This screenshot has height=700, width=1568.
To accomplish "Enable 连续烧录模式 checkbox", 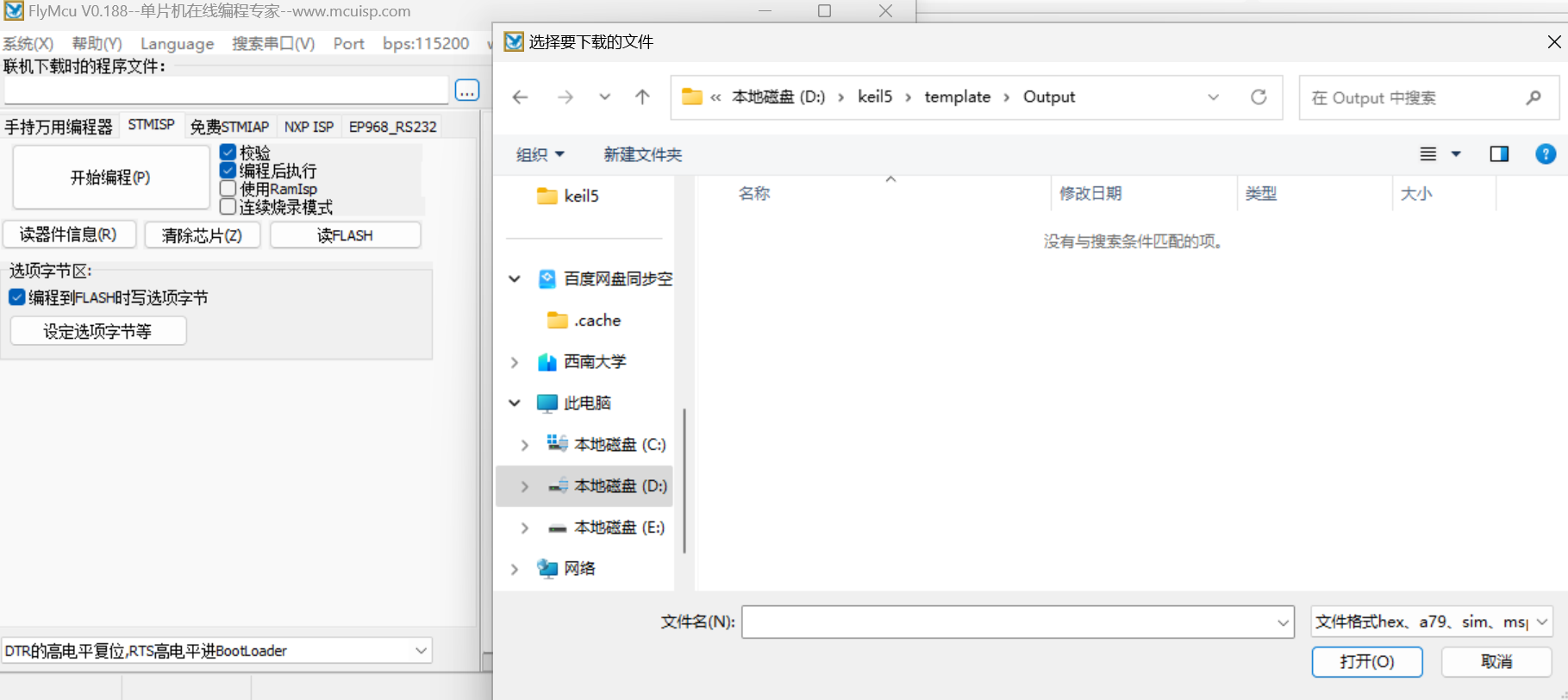I will 228,207.
